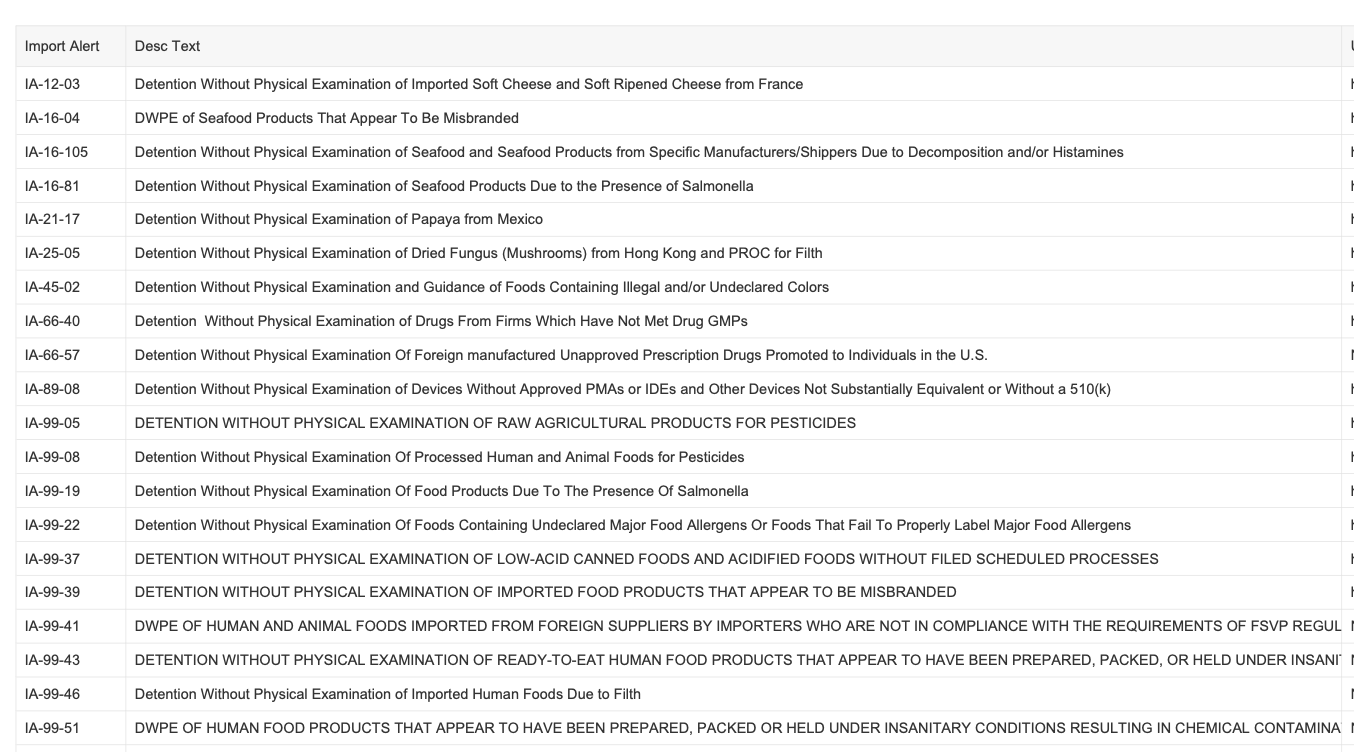This screenshot has width=1354, height=752.
Task: Click the IA-16-81 alert cell
Action: [52, 186]
